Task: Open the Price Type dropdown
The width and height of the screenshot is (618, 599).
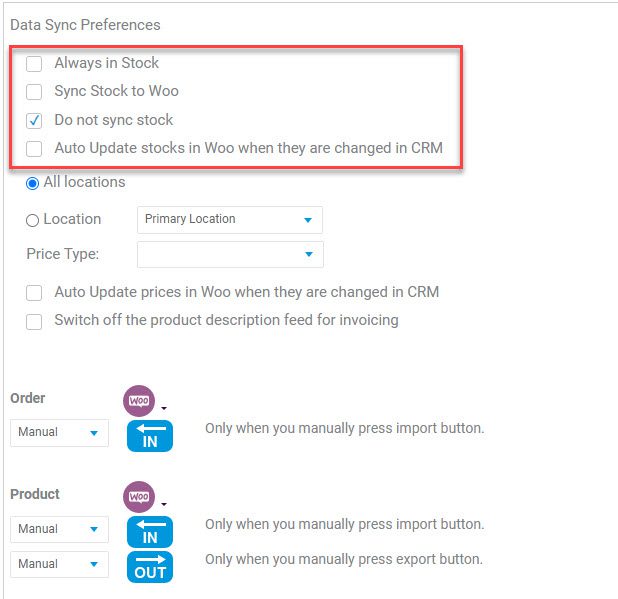Action: point(230,254)
